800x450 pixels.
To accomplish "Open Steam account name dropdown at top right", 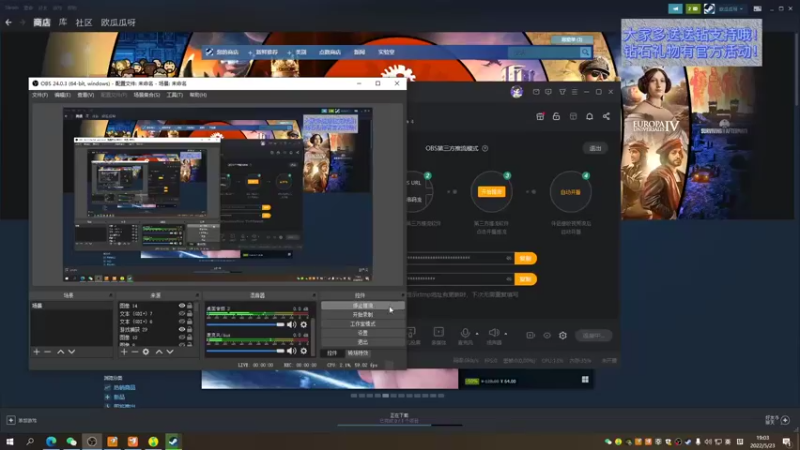I will pyautogui.click(x=731, y=9).
